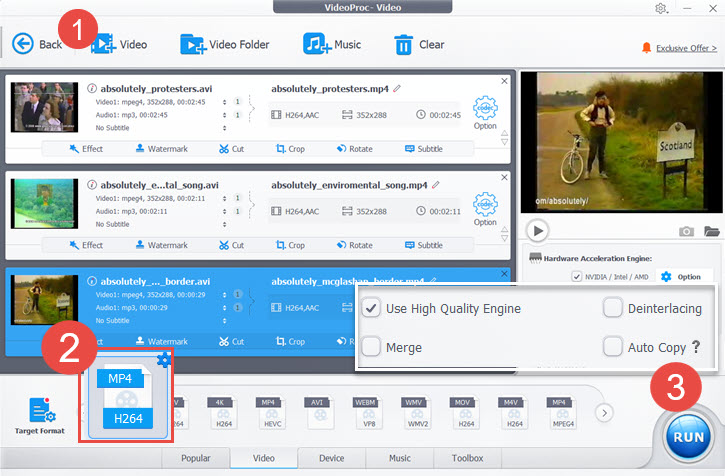Choose WEBM VP8 format
The width and height of the screenshot is (725, 476).
point(369,413)
